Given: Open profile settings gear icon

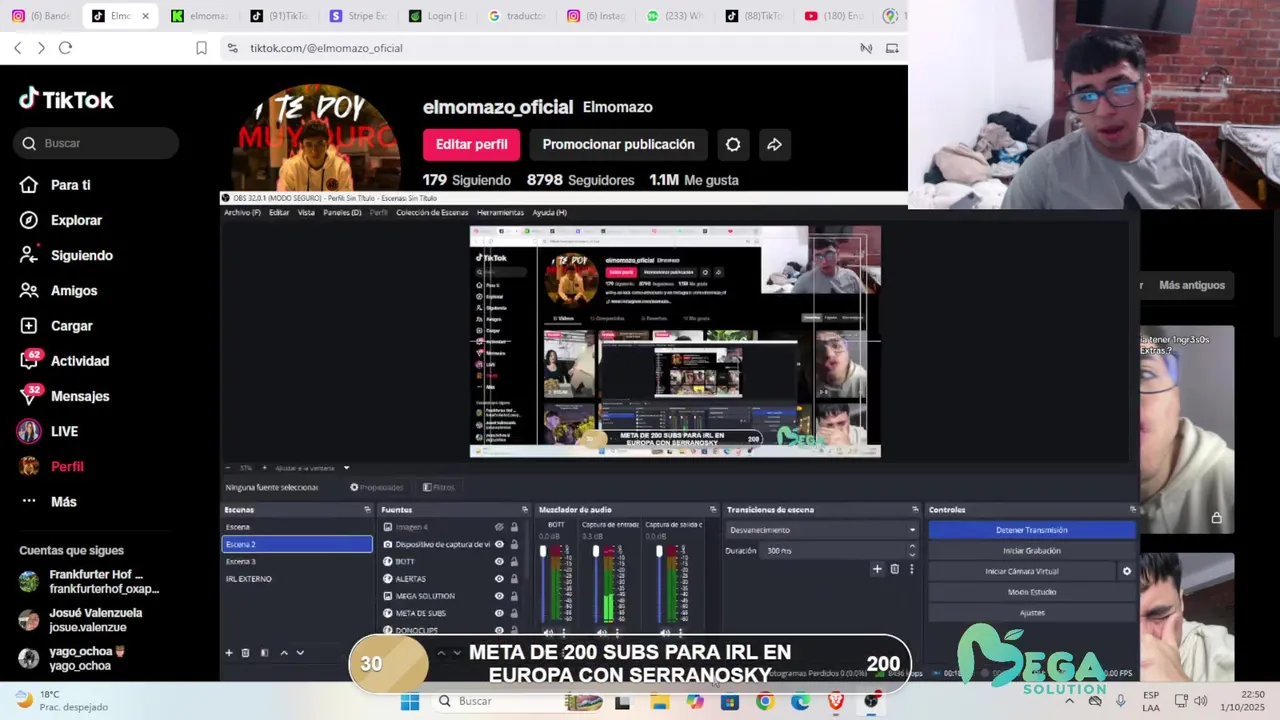Looking at the screenshot, I should point(733,145).
